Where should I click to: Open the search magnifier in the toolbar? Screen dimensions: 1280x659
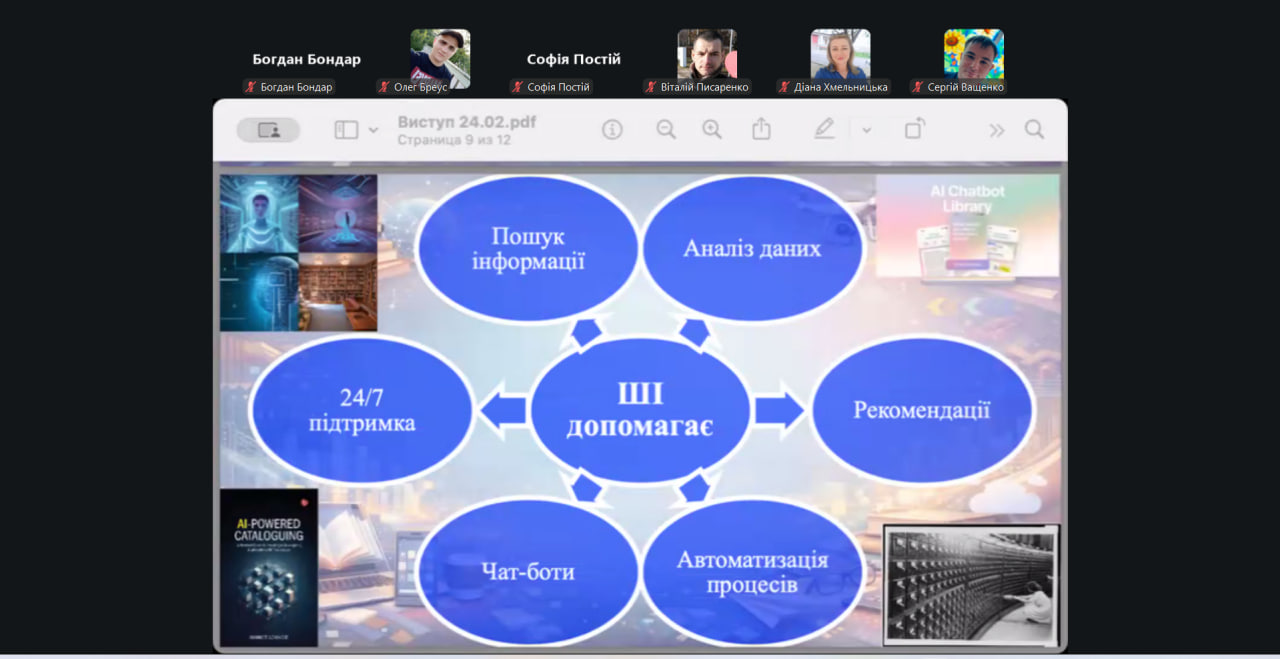tap(1034, 130)
